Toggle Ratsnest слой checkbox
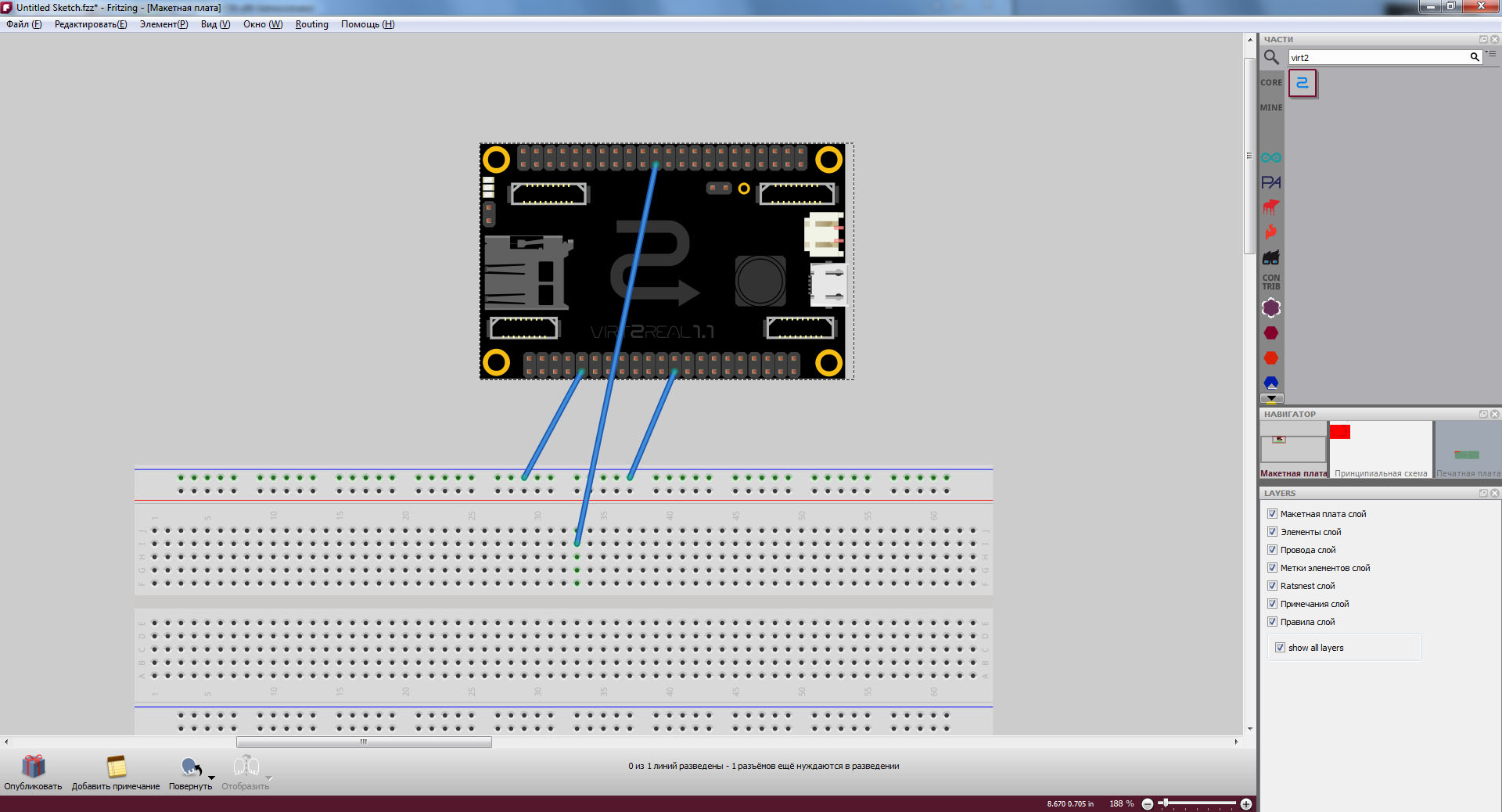Screen dimensions: 1502x812 coord(1272,586)
